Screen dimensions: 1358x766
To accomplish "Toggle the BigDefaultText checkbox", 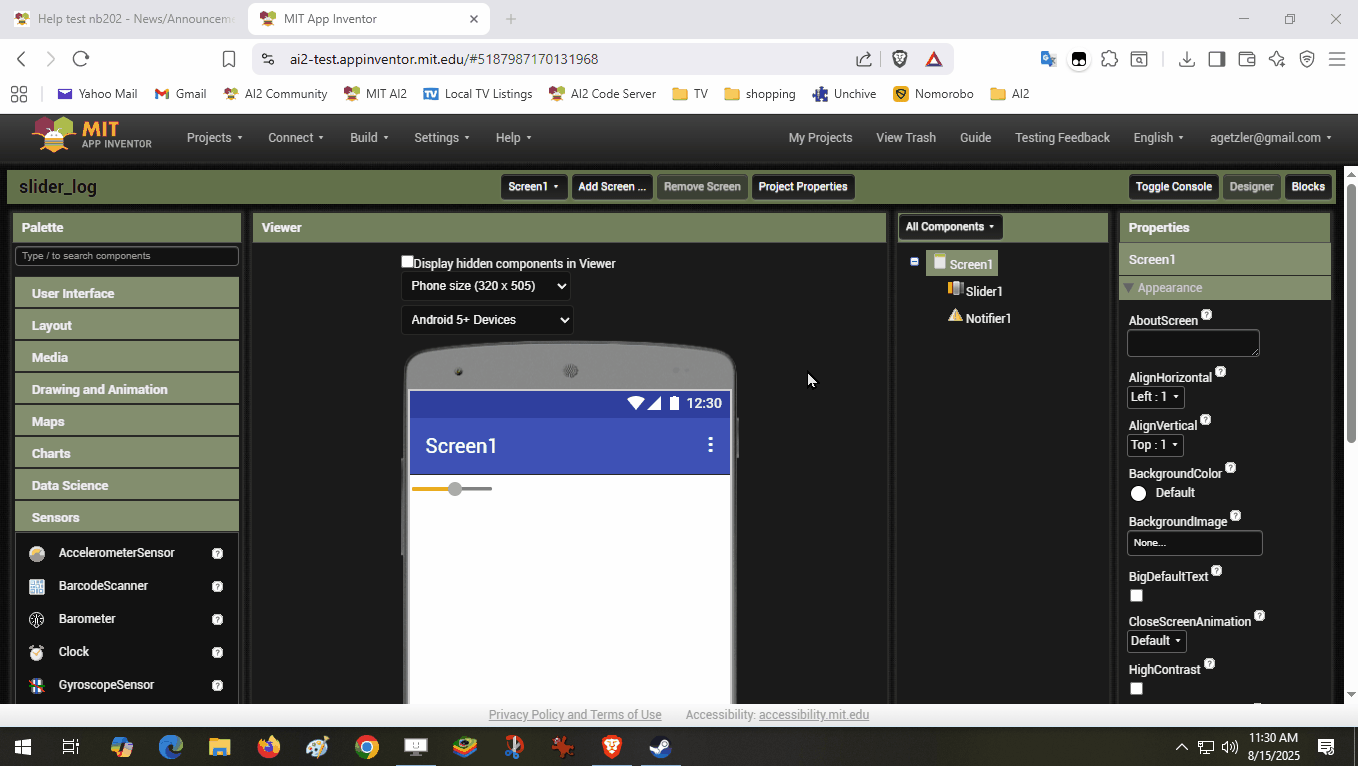I will pyautogui.click(x=1136, y=596).
